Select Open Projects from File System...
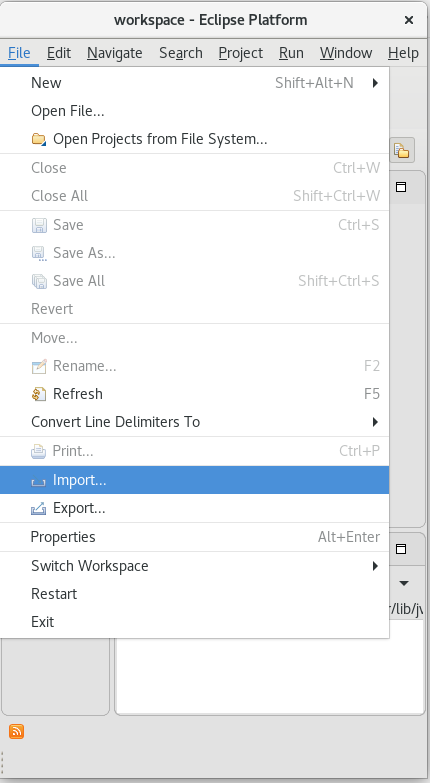430x783 pixels. click(x=194, y=139)
